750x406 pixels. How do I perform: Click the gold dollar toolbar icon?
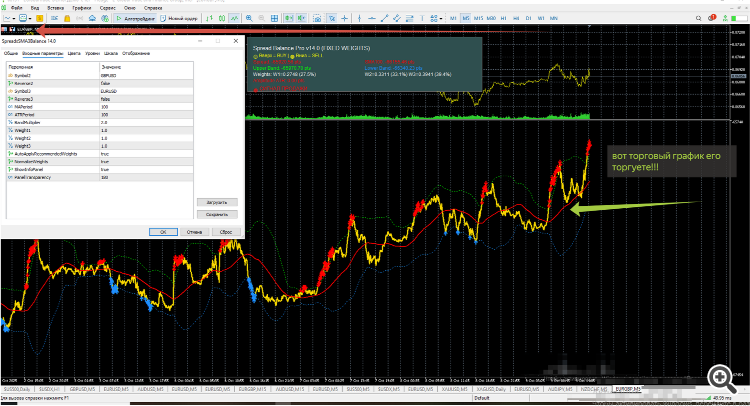coord(39,18)
